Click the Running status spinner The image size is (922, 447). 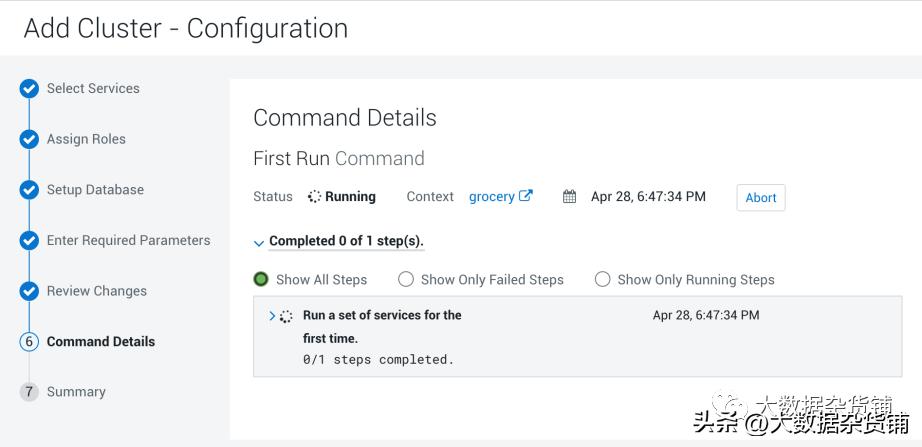click(x=314, y=197)
